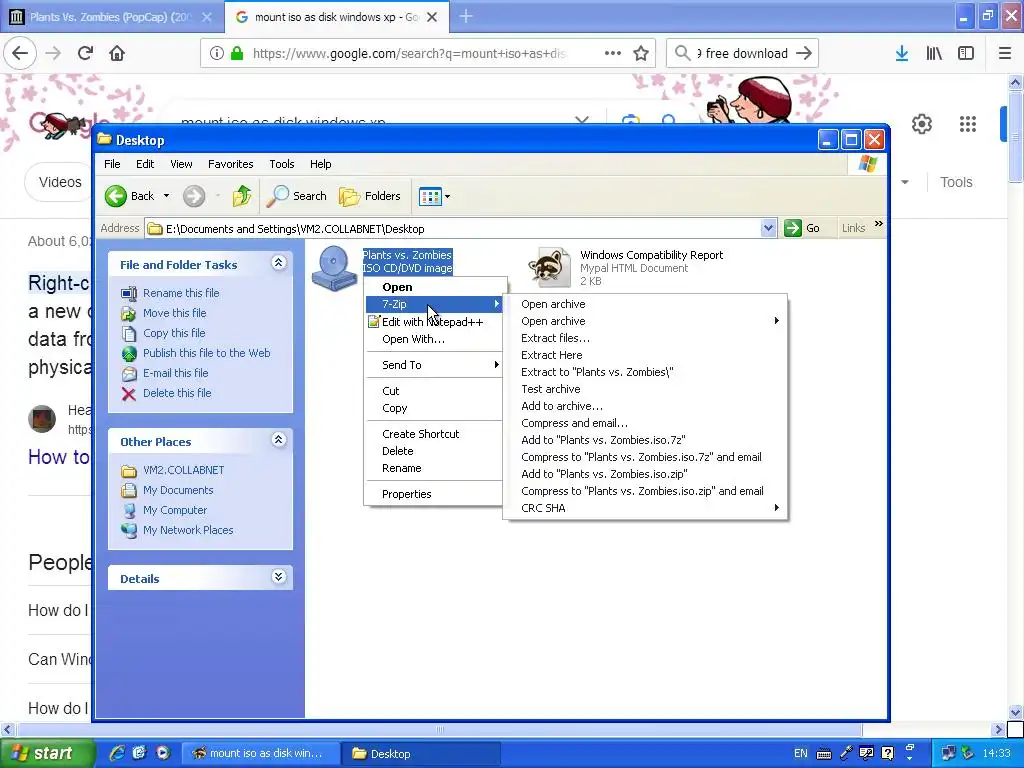
Task: Click Explorer green Back arrow
Action: pyautogui.click(x=116, y=196)
